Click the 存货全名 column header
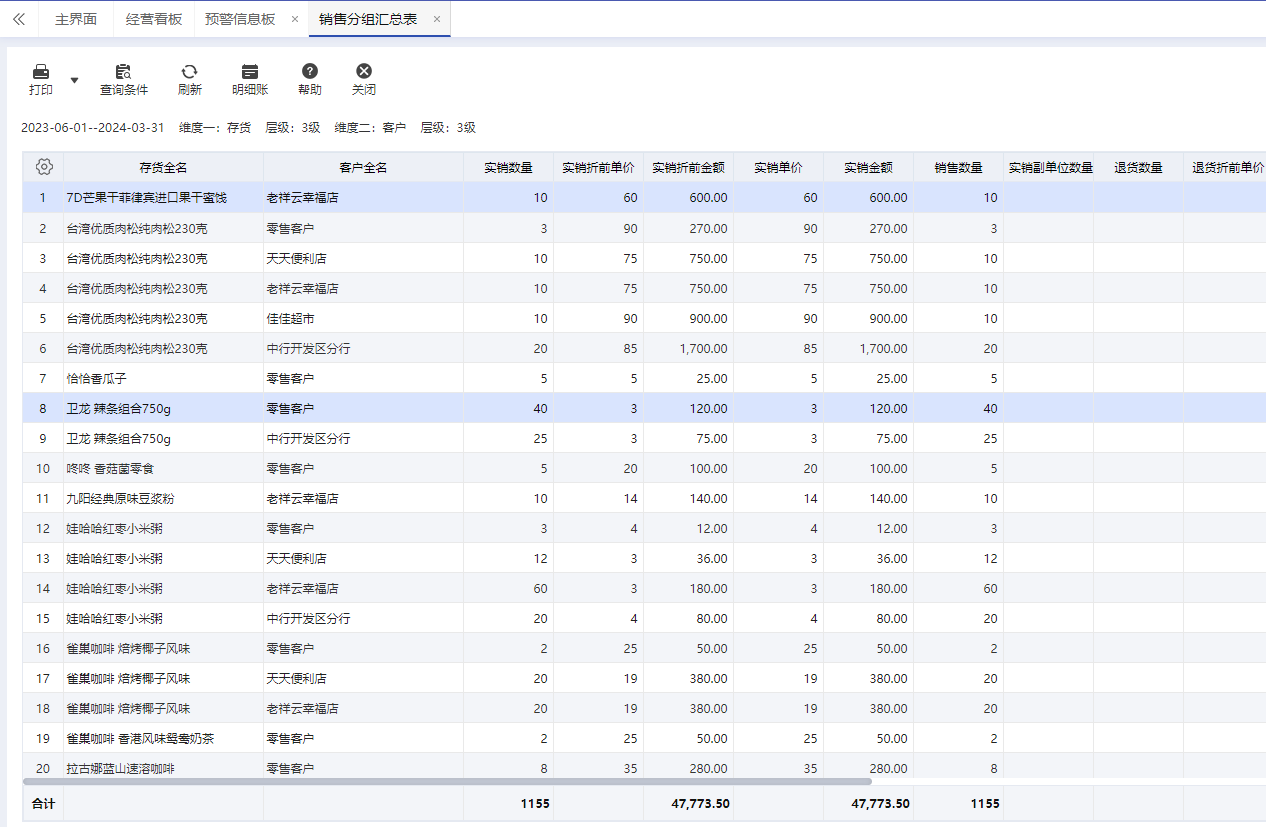The image size is (1266, 827). (163, 168)
